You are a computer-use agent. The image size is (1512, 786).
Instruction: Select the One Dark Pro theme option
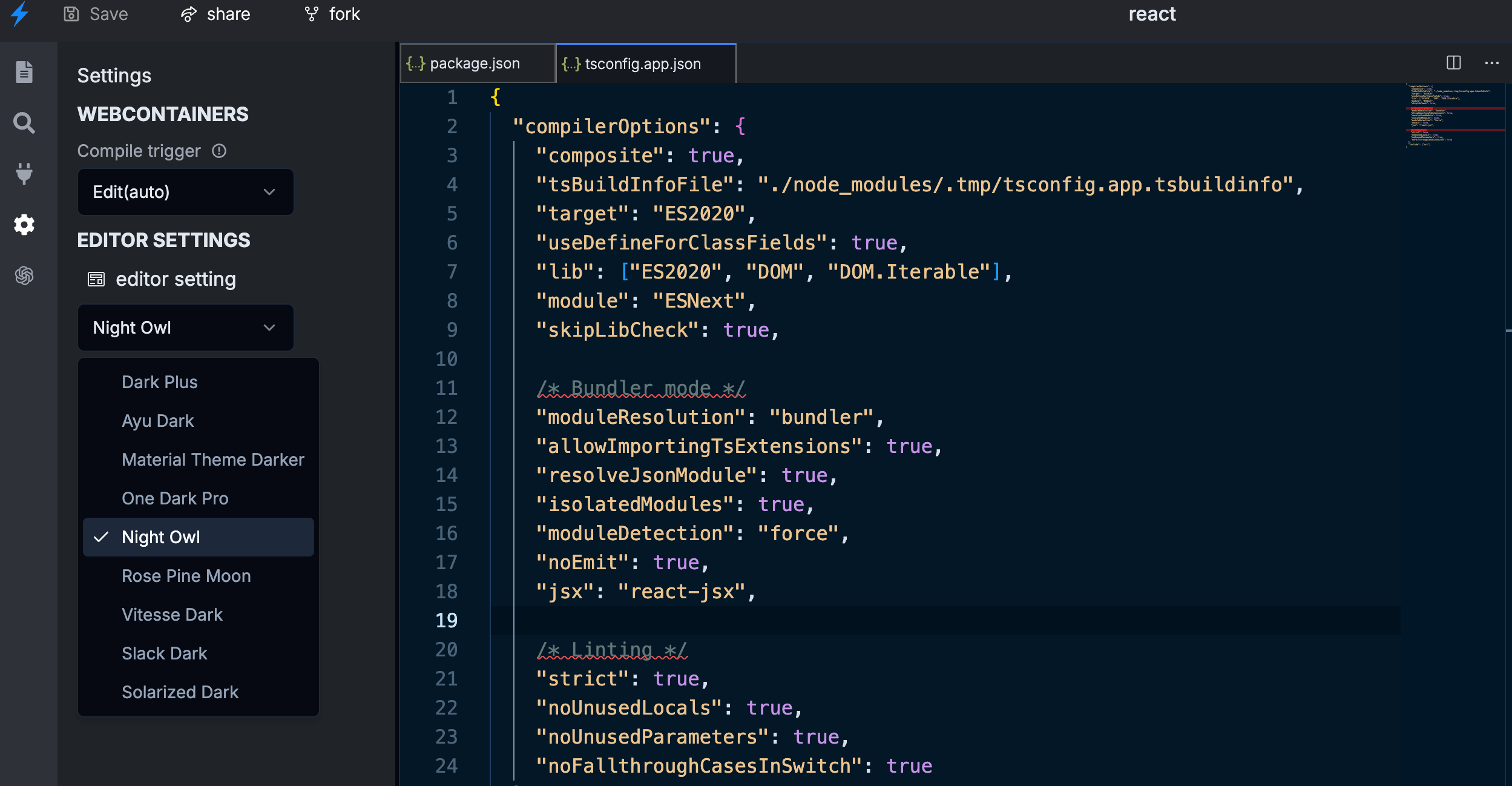[x=176, y=498]
